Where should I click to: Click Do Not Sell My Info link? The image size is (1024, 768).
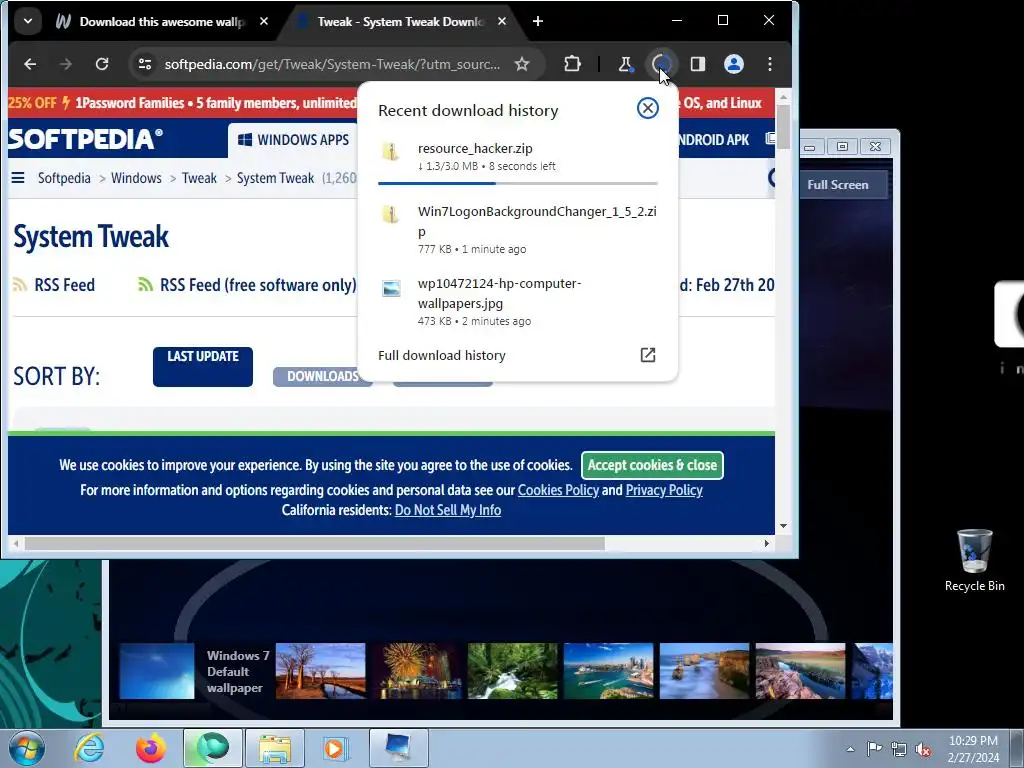point(448,510)
